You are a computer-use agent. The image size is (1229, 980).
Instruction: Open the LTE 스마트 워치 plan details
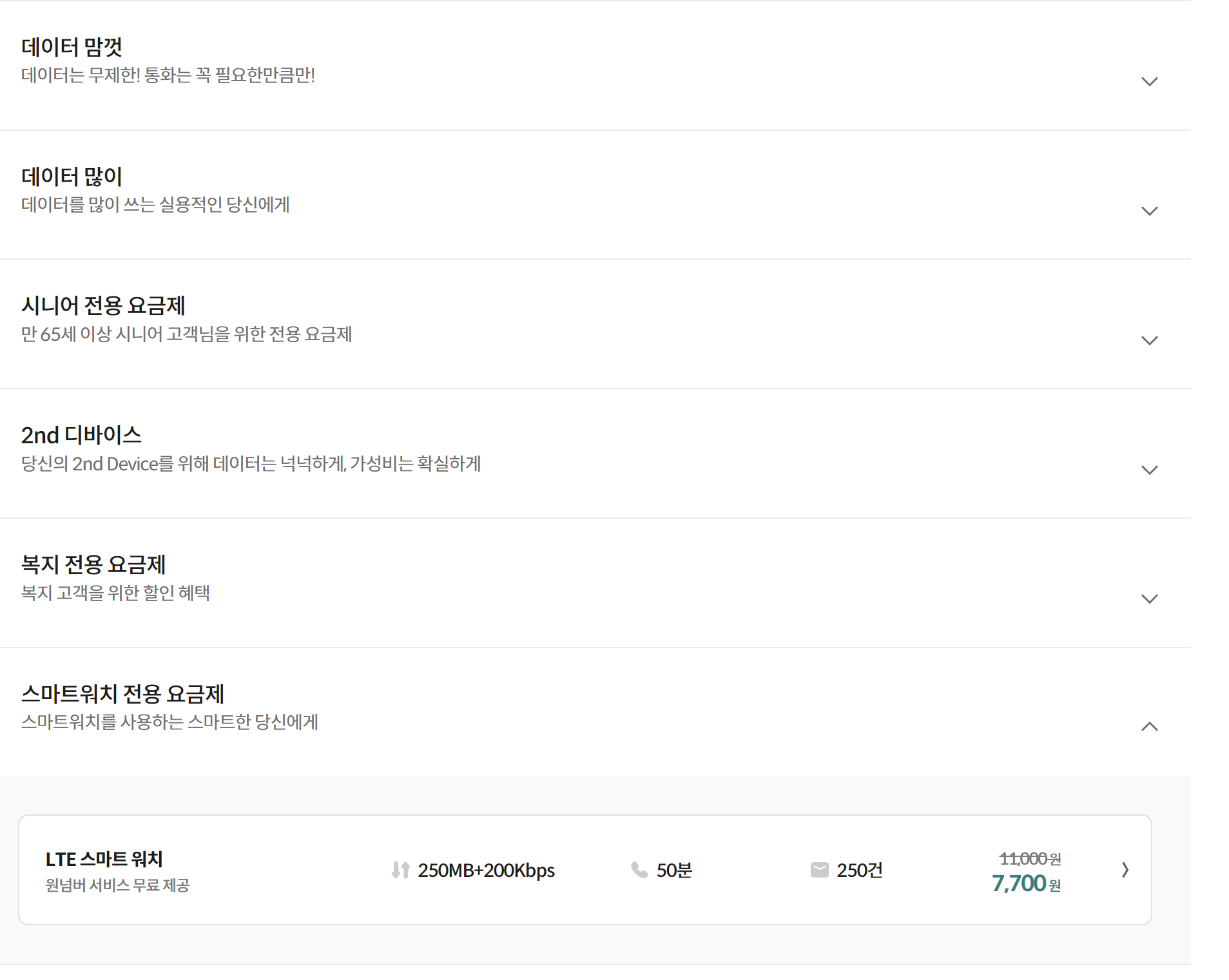tap(103, 859)
